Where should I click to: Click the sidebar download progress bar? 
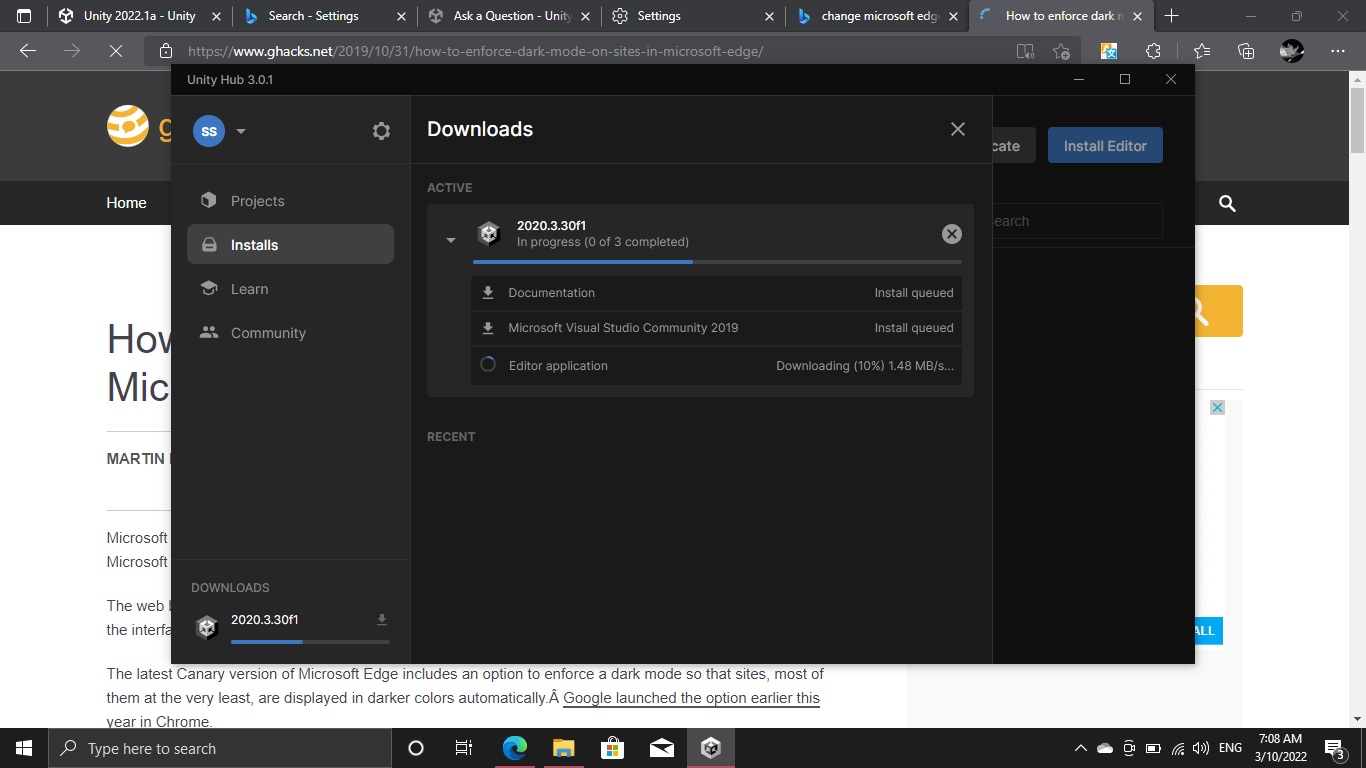coord(310,641)
